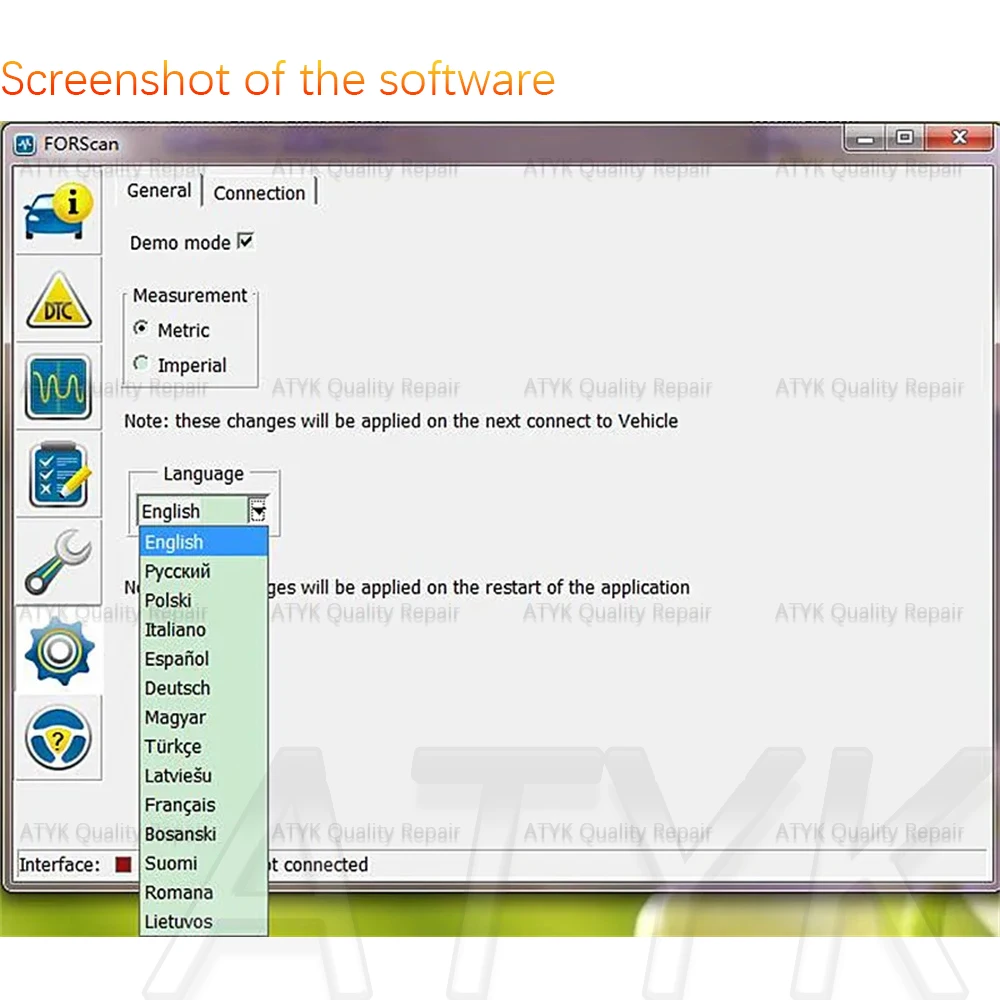
Task: Open the steering wheel help section
Action: point(58,738)
